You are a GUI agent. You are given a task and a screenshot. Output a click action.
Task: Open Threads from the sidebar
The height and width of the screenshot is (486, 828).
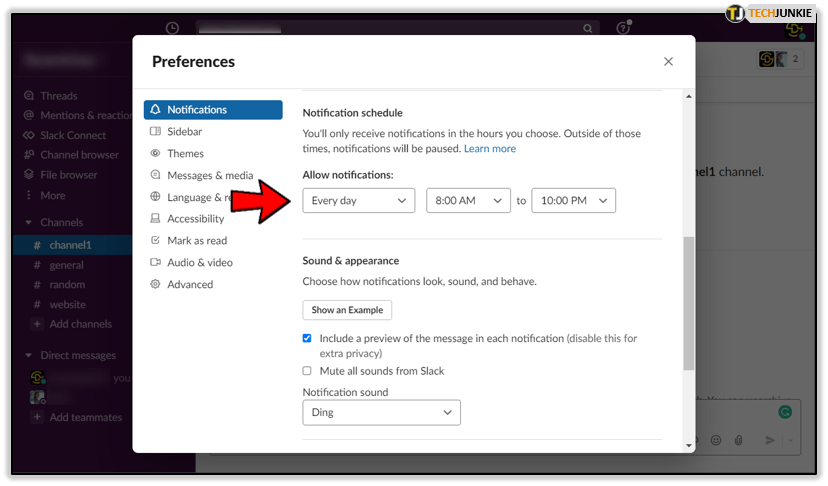[x=58, y=96]
